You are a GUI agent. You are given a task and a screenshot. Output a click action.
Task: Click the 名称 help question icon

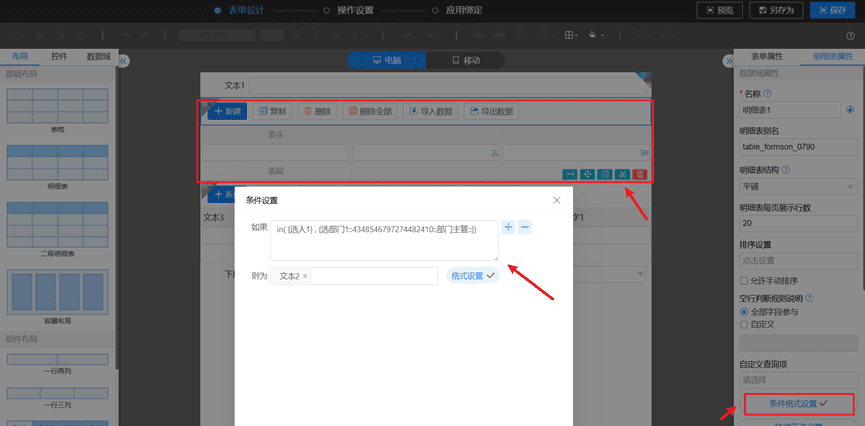tap(767, 94)
